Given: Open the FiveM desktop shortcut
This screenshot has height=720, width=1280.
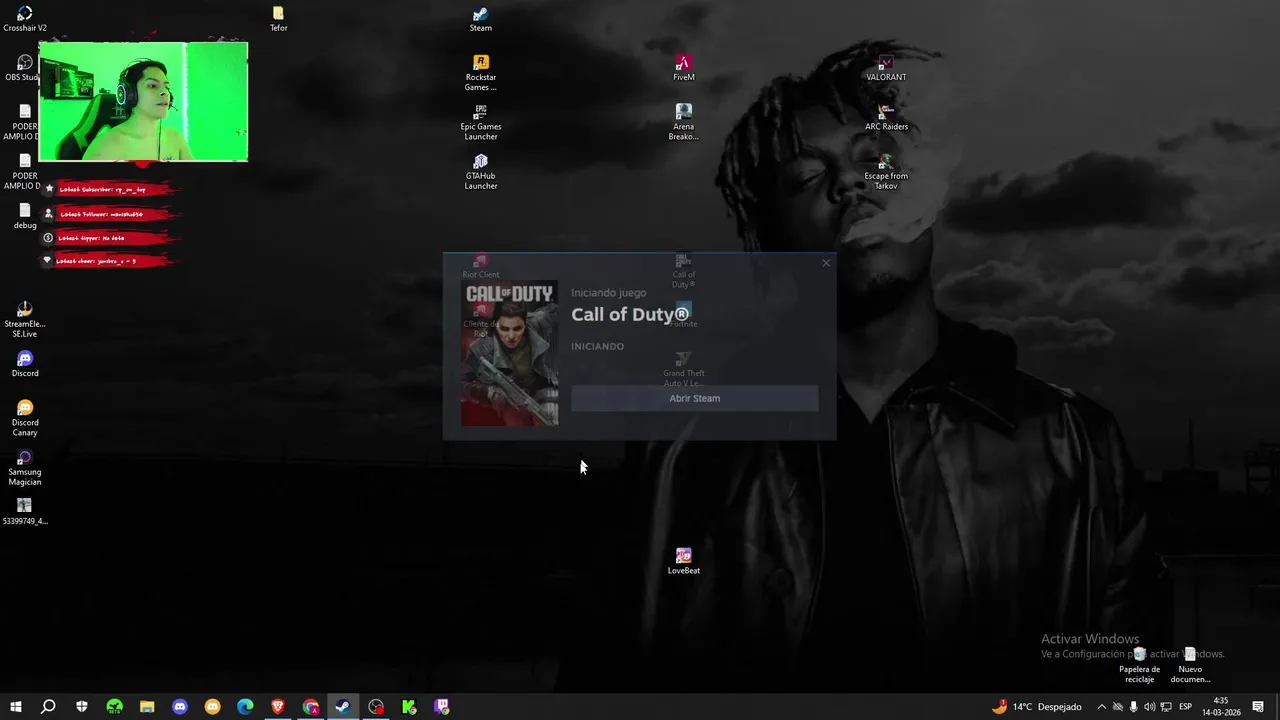Looking at the screenshot, I should tap(683, 68).
